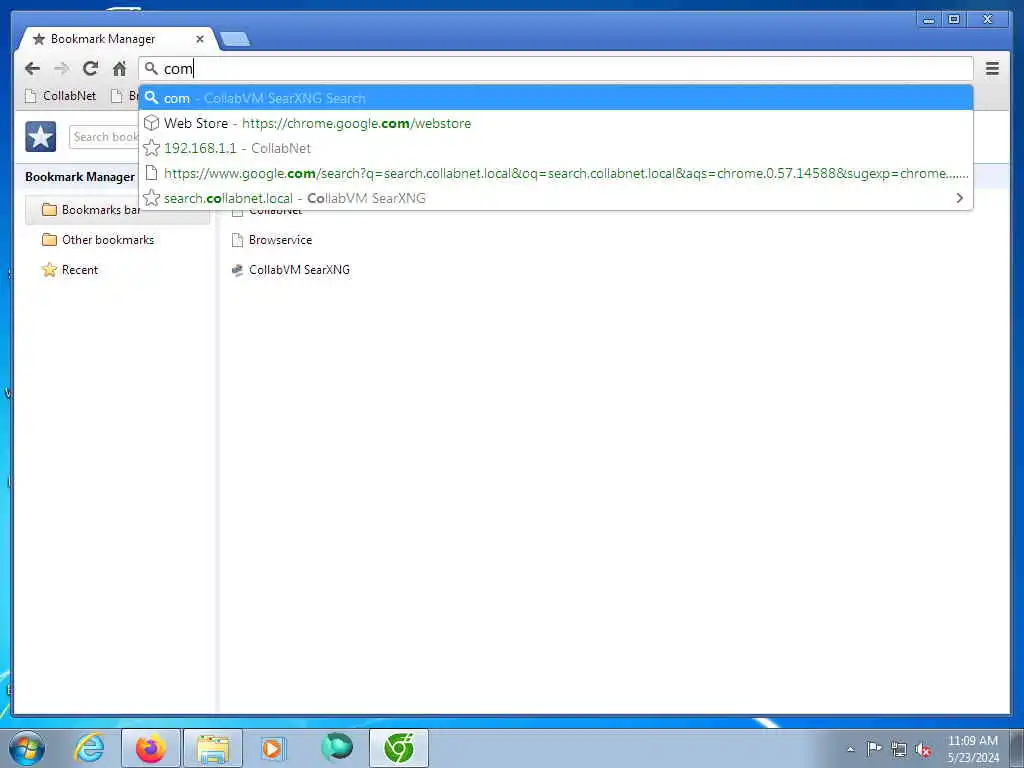Click the Browservice page icon

pos(238,240)
